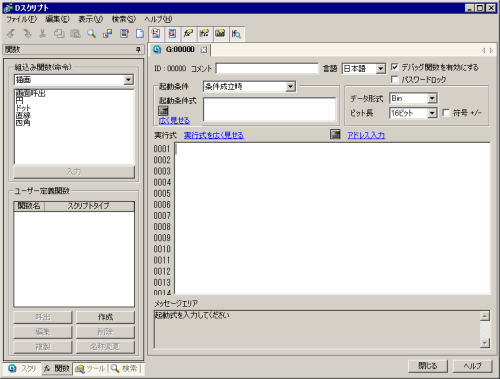Select ドット in function list
Image resolution: width=500 pixels, height=379 pixels.
tap(23, 108)
